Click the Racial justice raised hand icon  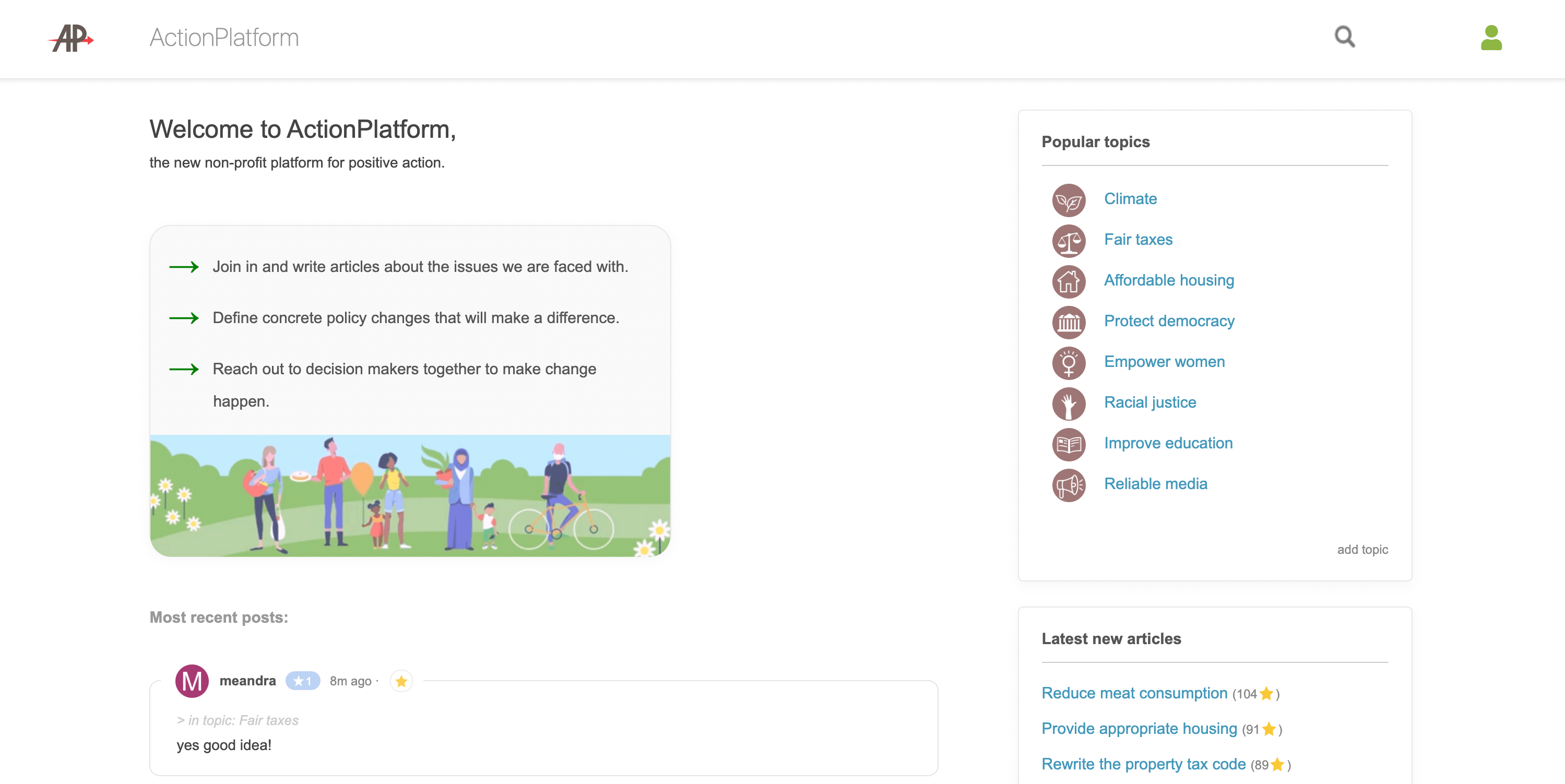click(x=1069, y=403)
